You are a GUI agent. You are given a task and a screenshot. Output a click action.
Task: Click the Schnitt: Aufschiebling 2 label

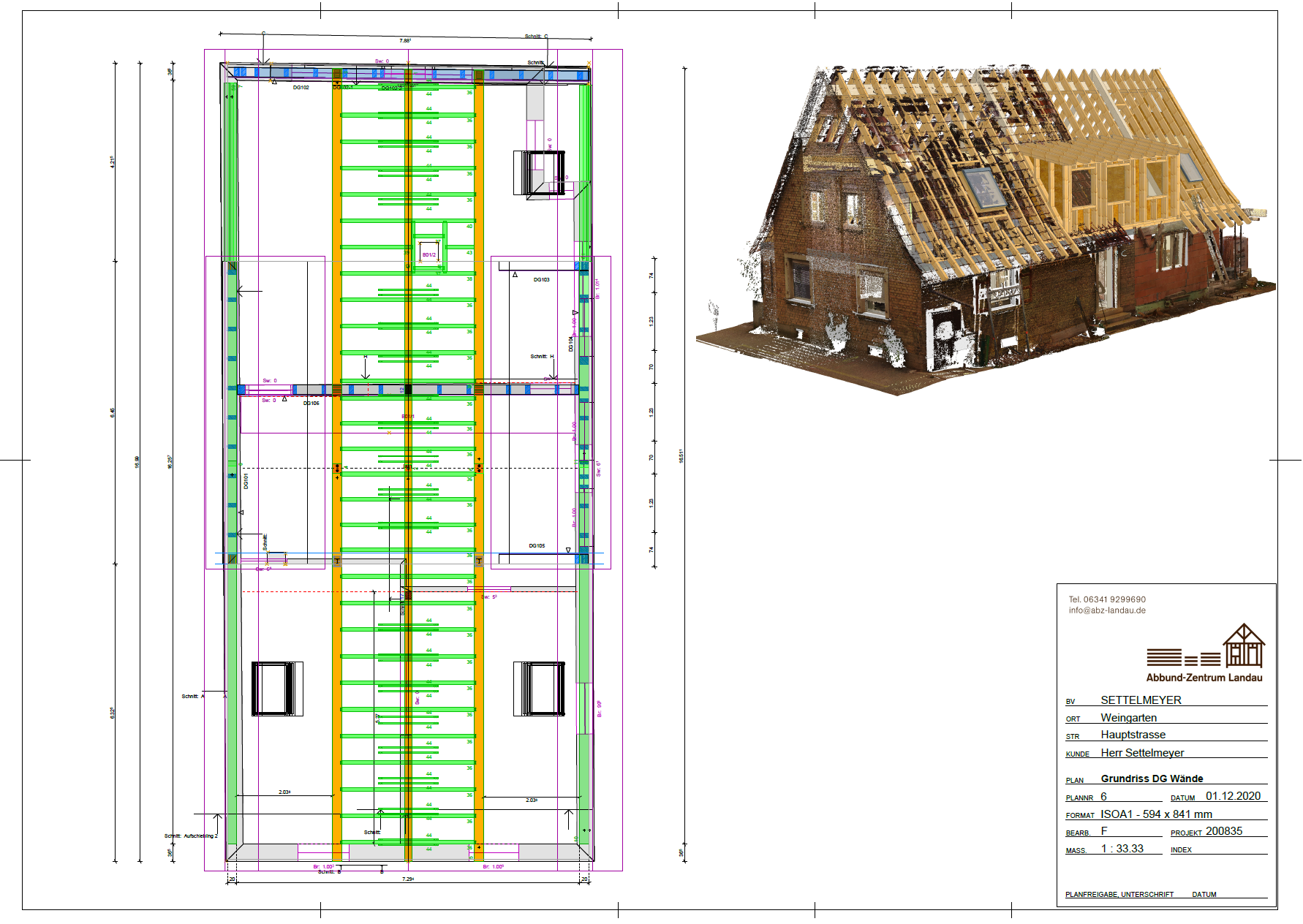point(191,836)
